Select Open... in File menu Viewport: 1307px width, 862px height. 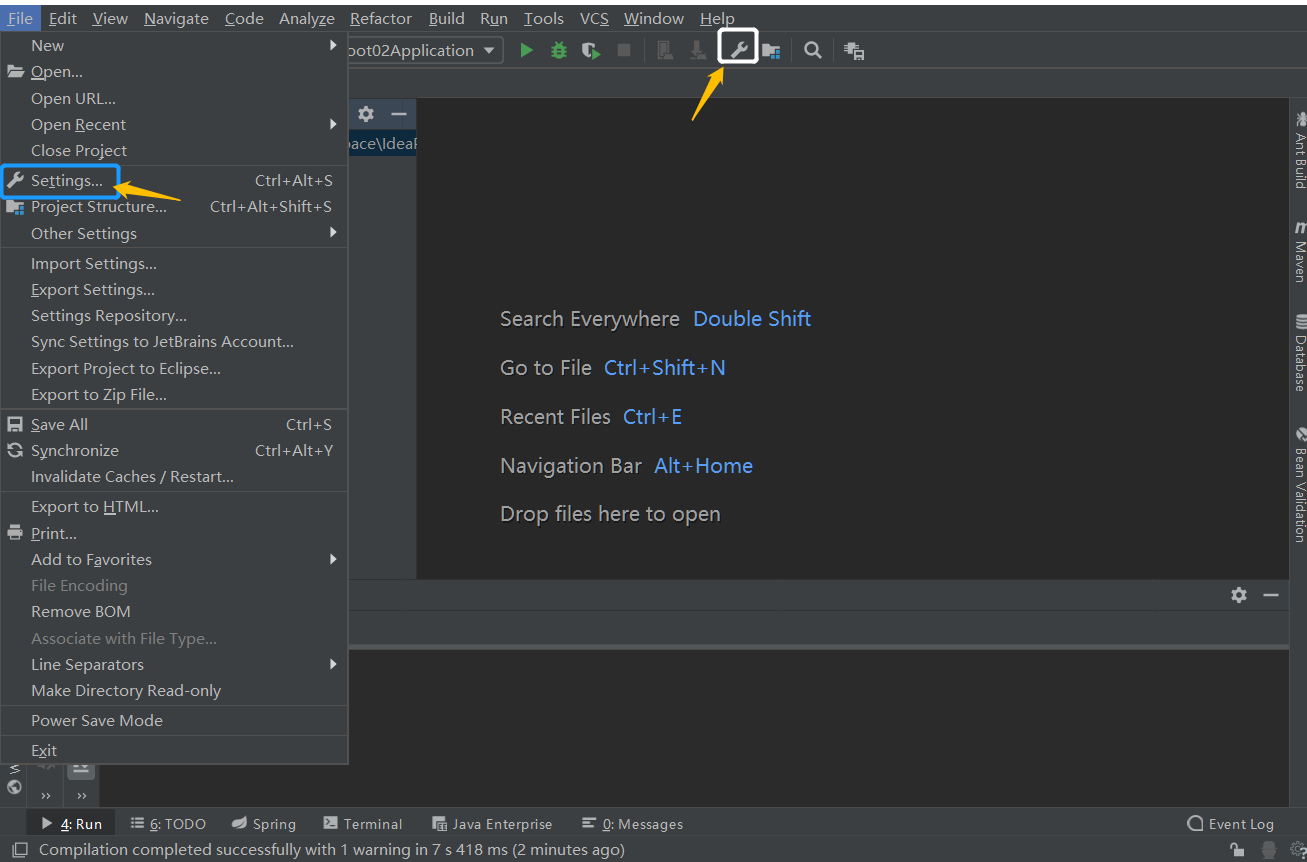click(174, 71)
